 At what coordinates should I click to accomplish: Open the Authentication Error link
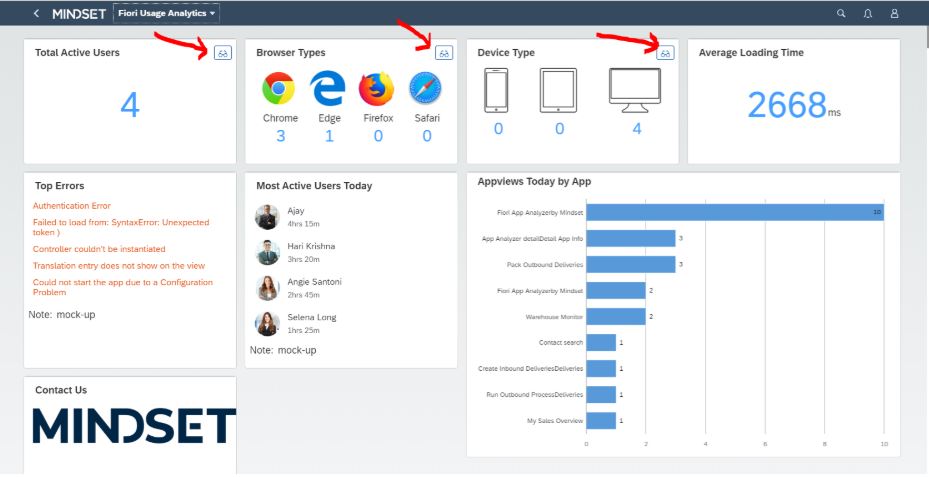(x=72, y=206)
